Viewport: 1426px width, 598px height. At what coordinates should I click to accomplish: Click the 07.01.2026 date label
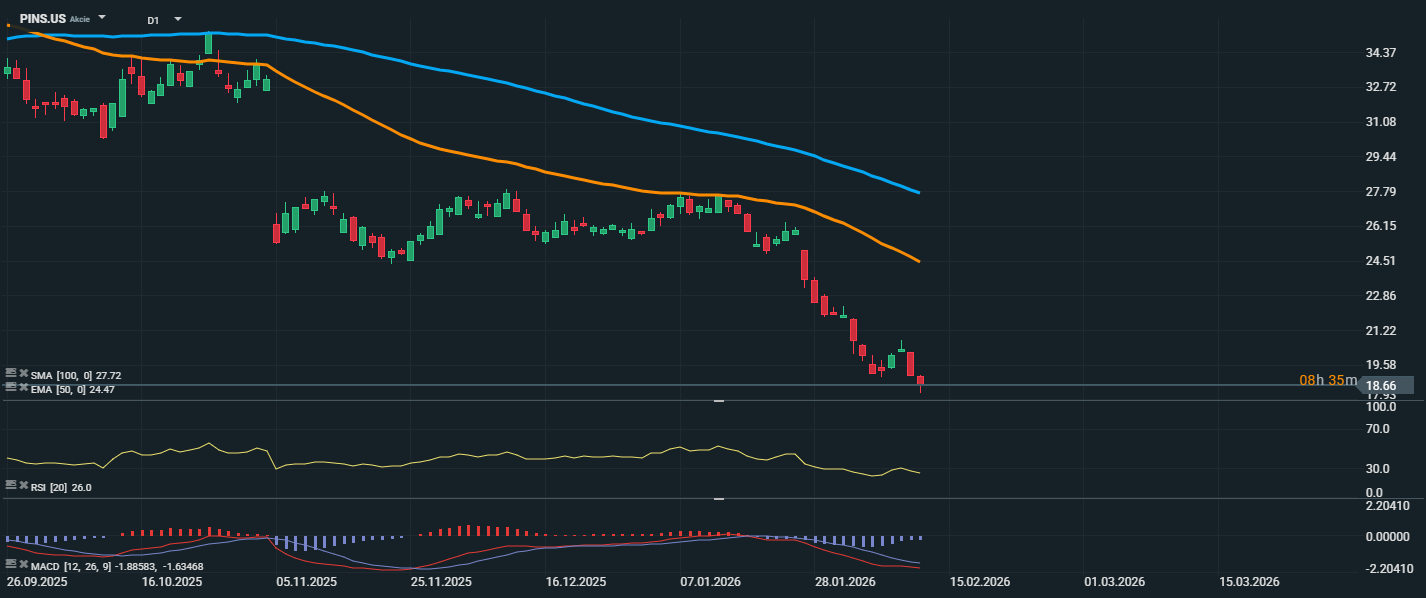click(711, 581)
